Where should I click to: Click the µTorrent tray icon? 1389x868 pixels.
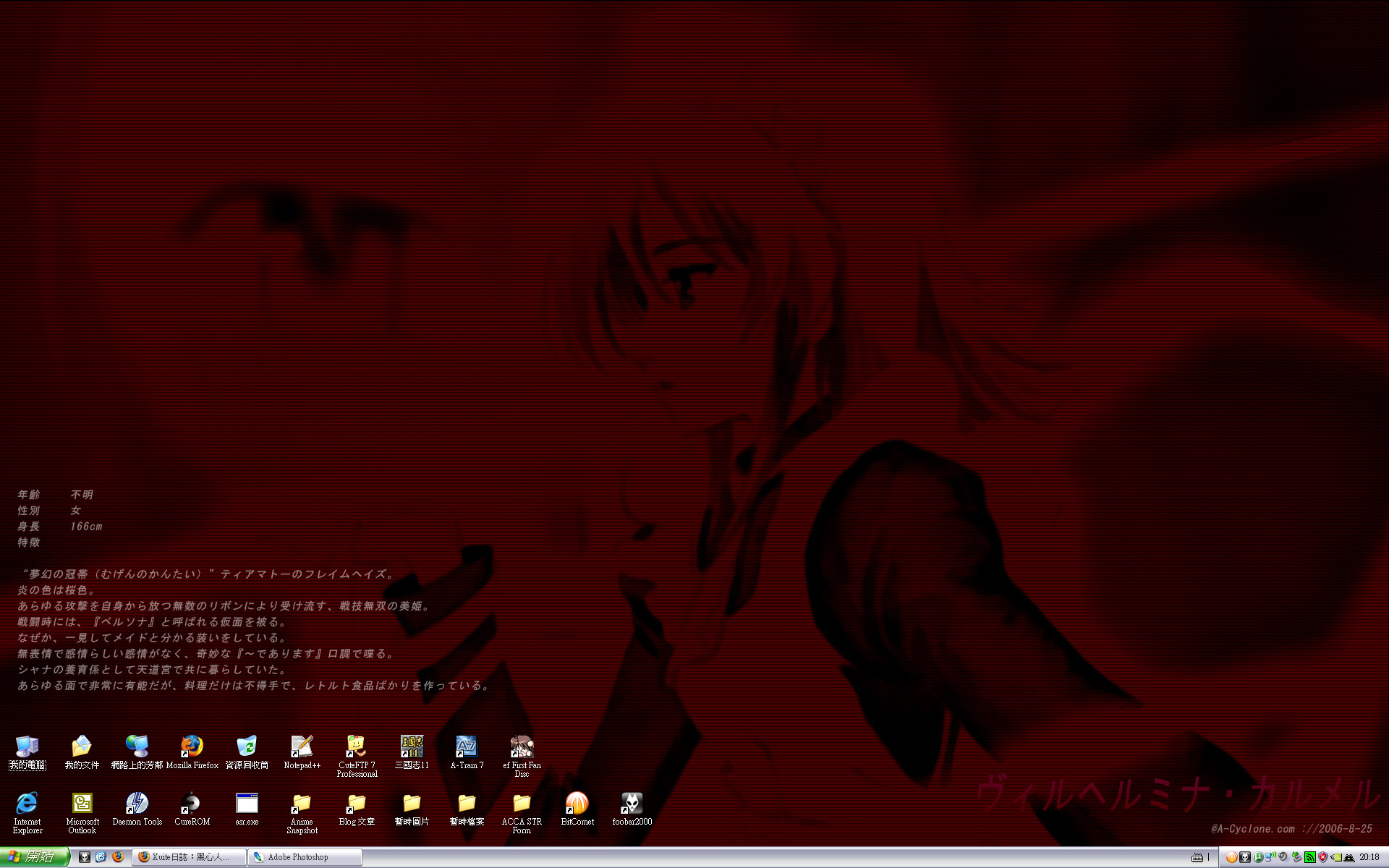[x=1258, y=857]
